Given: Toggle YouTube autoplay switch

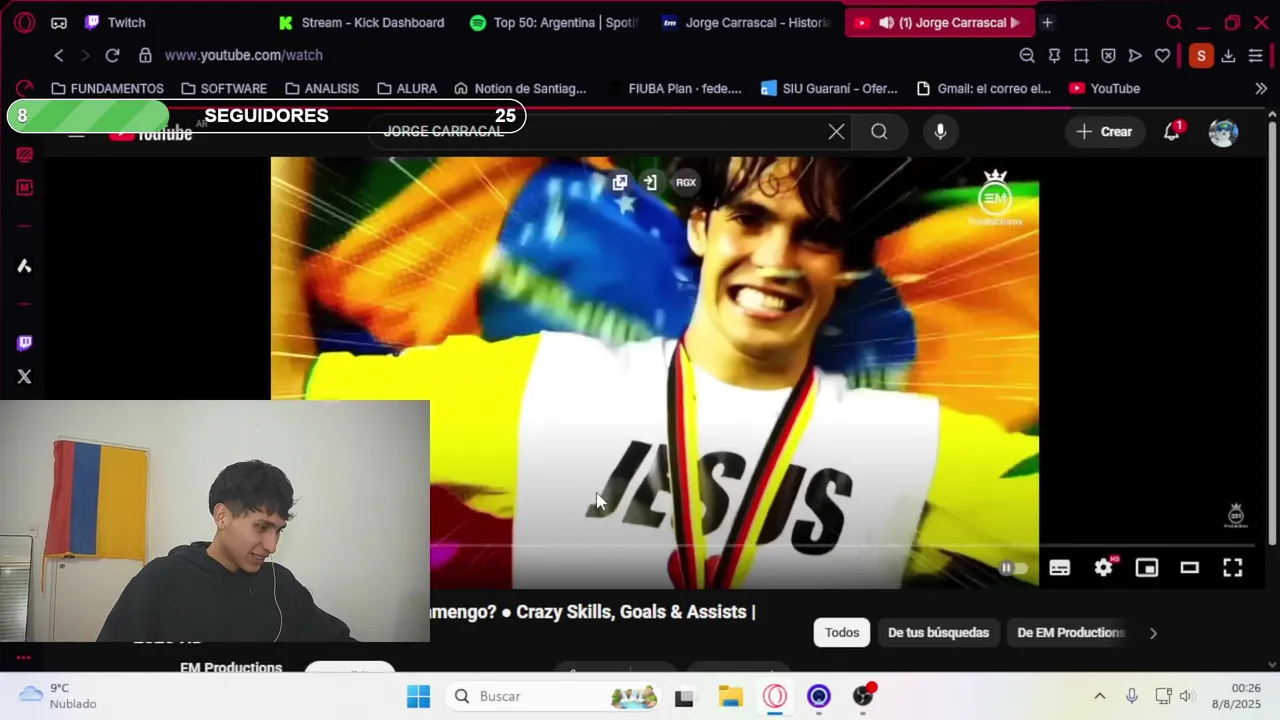Looking at the screenshot, I should (1014, 568).
